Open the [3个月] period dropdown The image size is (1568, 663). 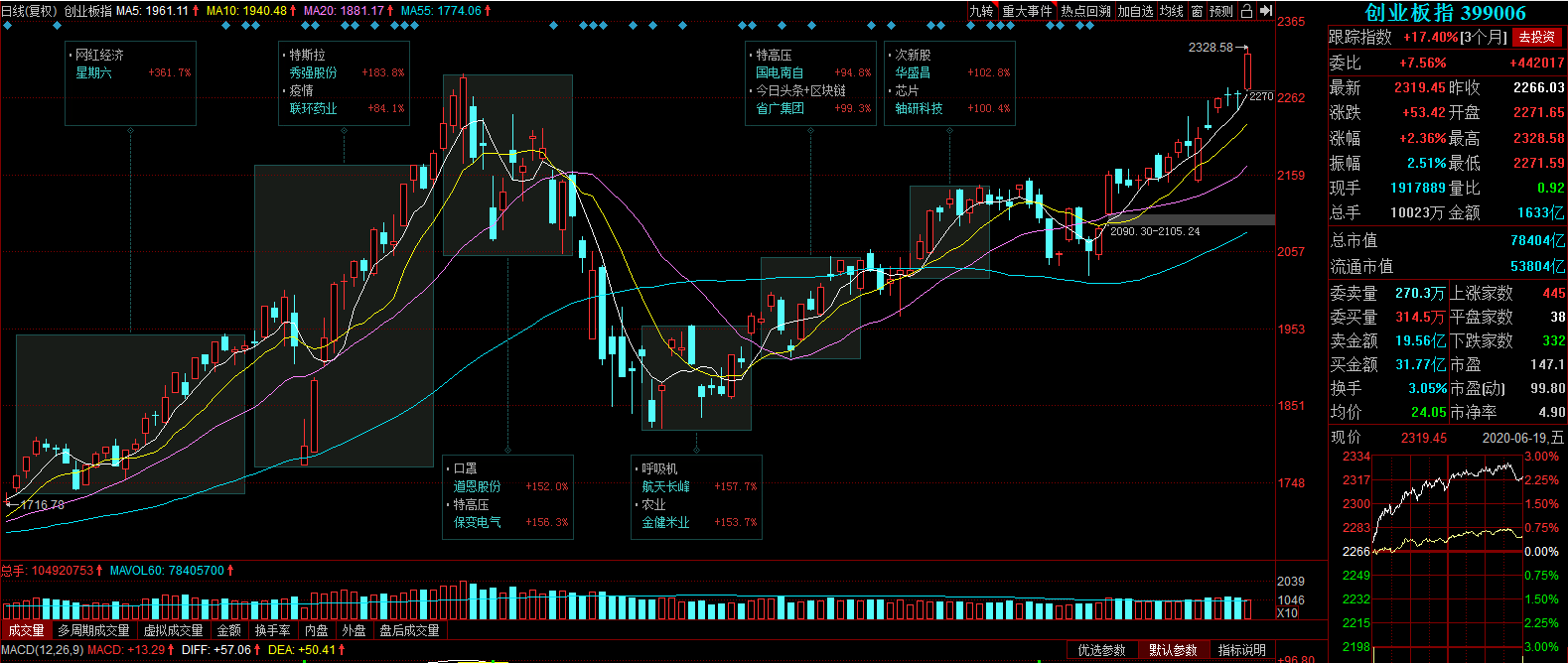(x=1485, y=37)
